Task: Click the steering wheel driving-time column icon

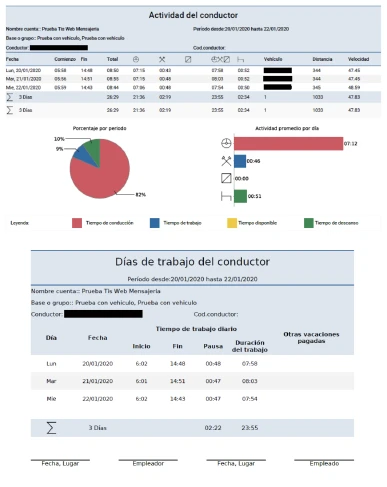Action: click(136, 59)
